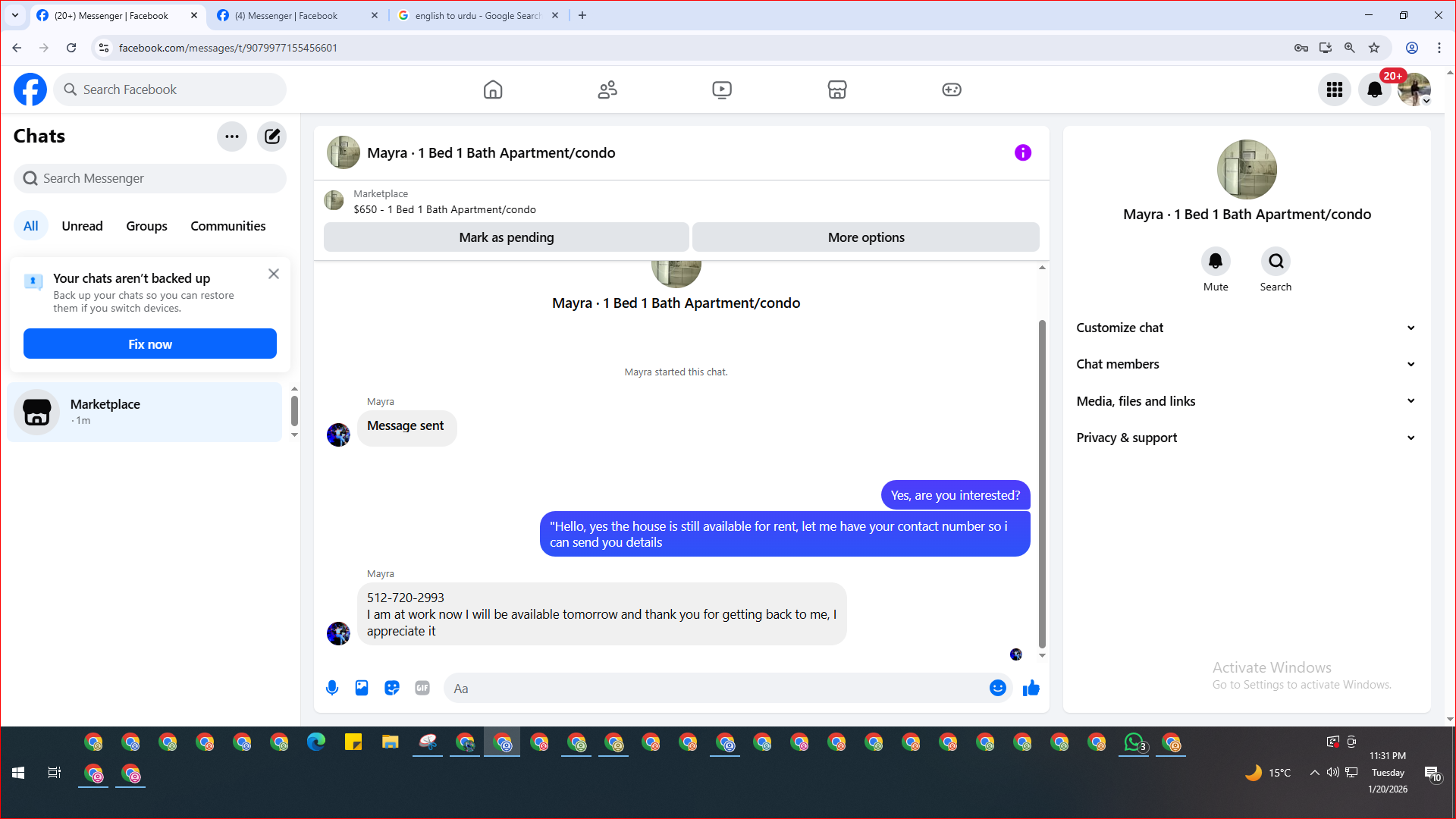Show hidden system tray icons
Screen dimensions: 1456x819
pos(1315,773)
